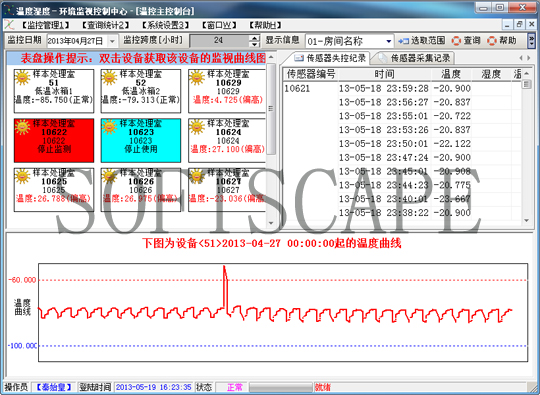The image size is (540, 395).
Task: Click the 传感器编号 column header
Action: tap(311, 74)
